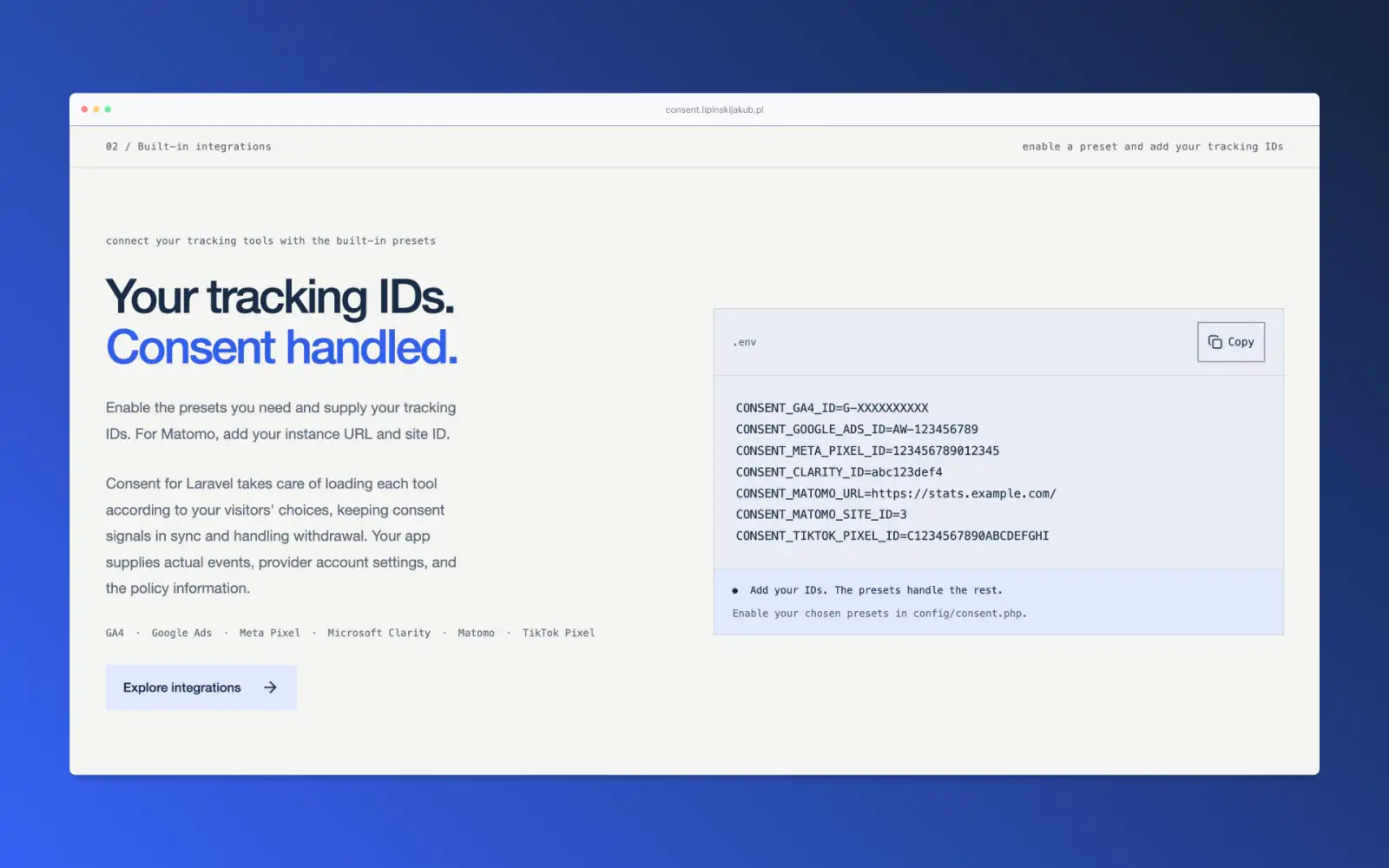The image size is (1389, 868).
Task: Click the Matomo integration label
Action: click(x=476, y=633)
